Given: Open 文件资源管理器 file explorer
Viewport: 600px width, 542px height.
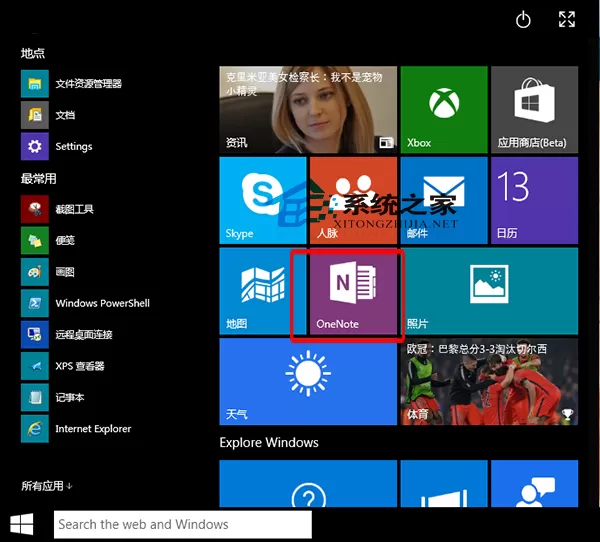Looking at the screenshot, I should [x=72, y=83].
